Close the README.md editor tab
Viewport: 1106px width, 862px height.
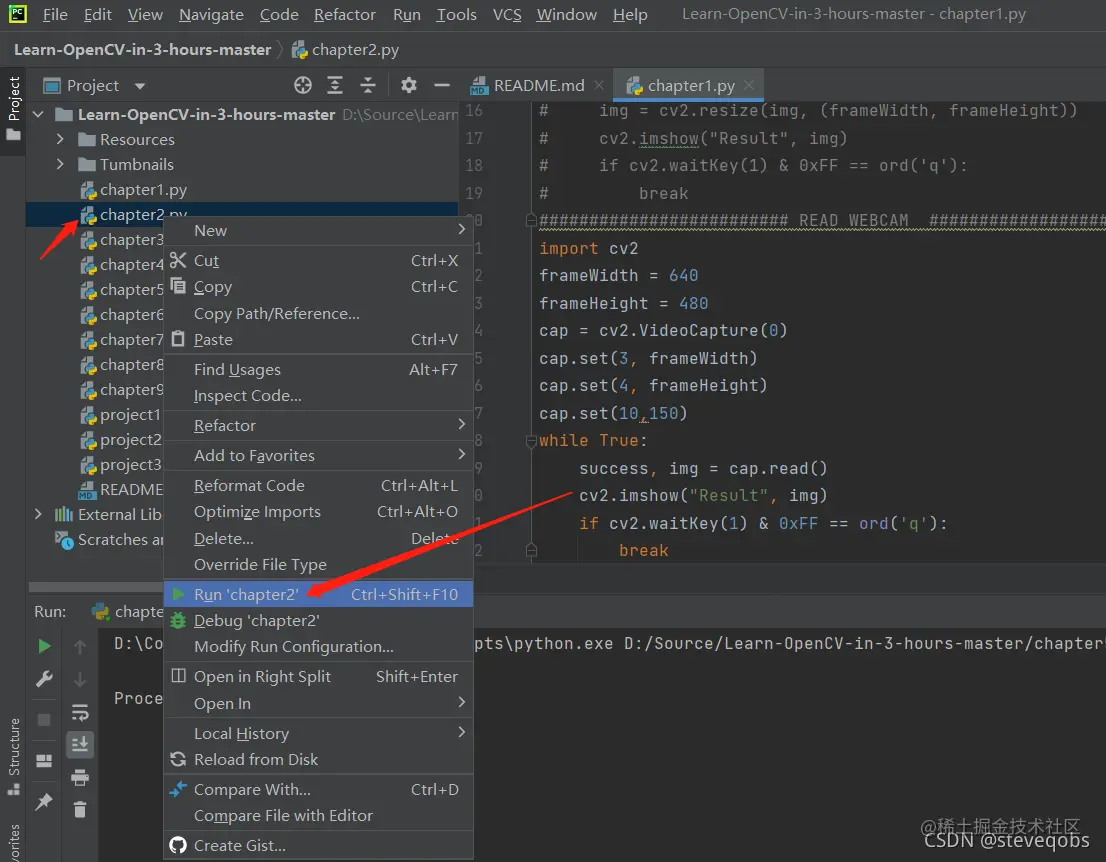(599, 85)
